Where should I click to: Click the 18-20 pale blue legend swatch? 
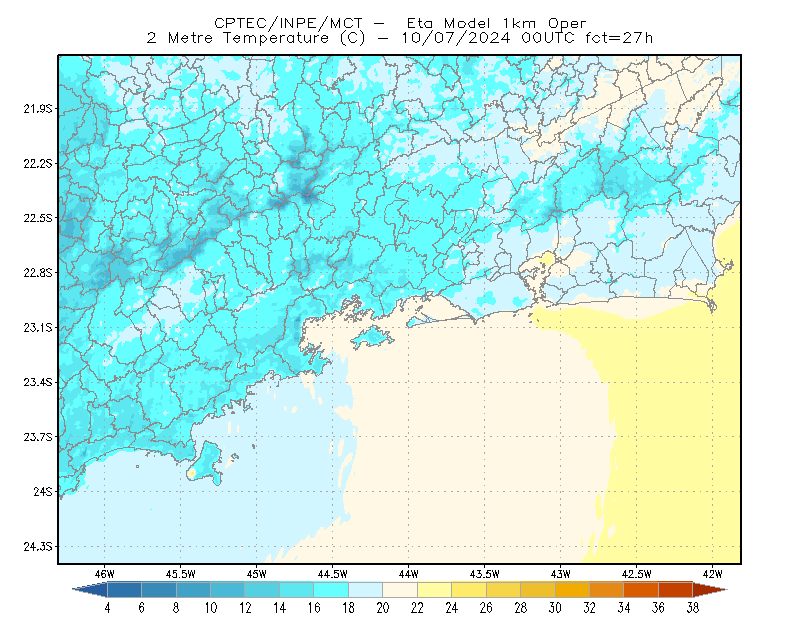[366, 590]
